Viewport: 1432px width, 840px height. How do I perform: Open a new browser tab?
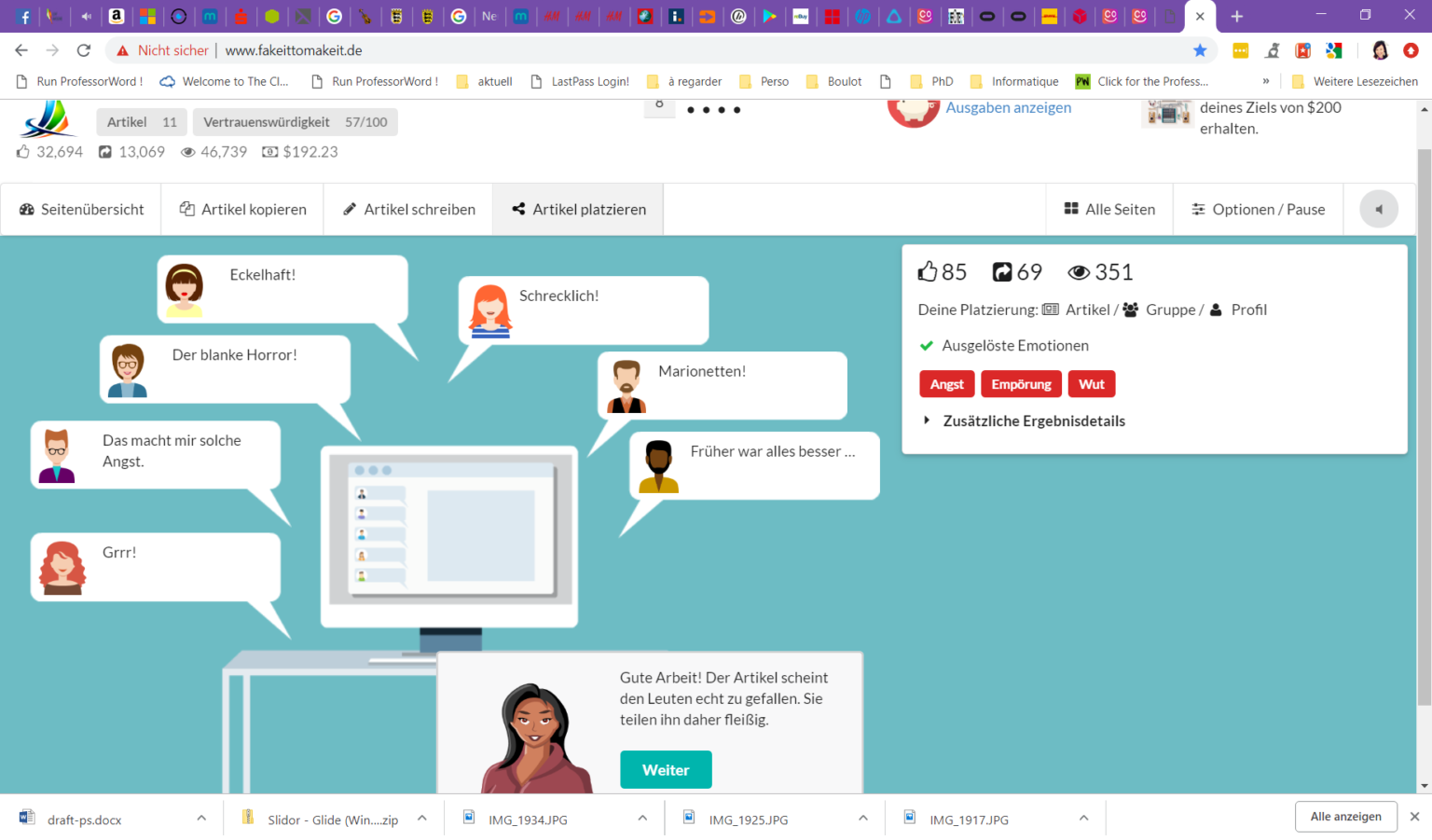[1236, 17]
